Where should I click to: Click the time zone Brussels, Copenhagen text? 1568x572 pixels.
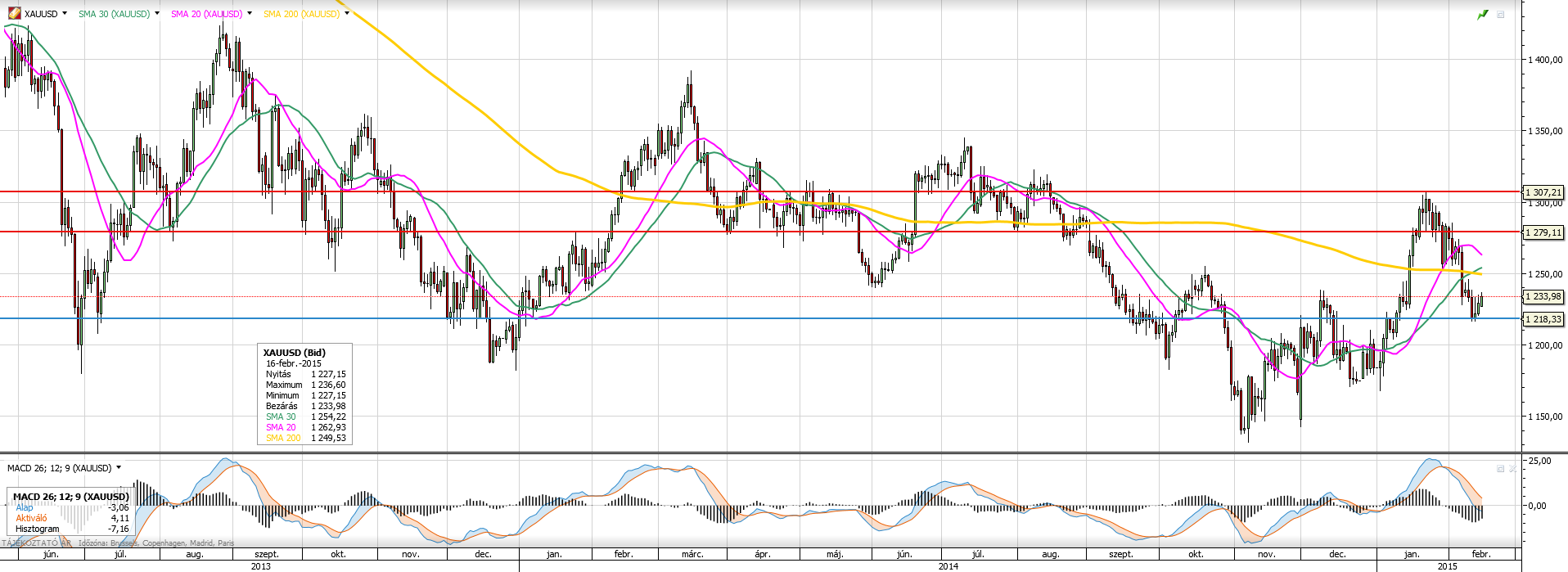[156, 543]
